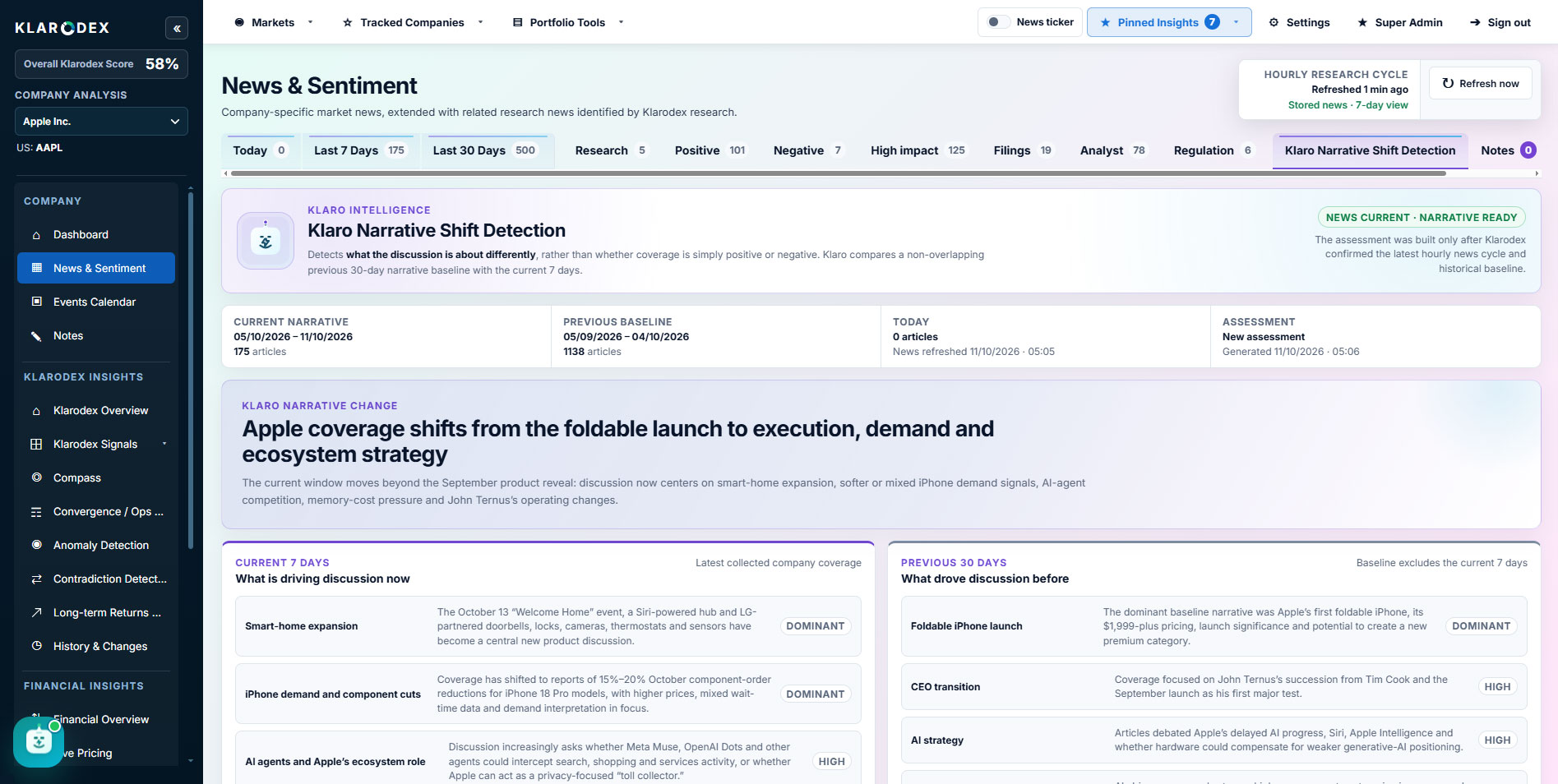Open the Filings tab
This screenshot has height=784, width=1558.
point(1023,150)
